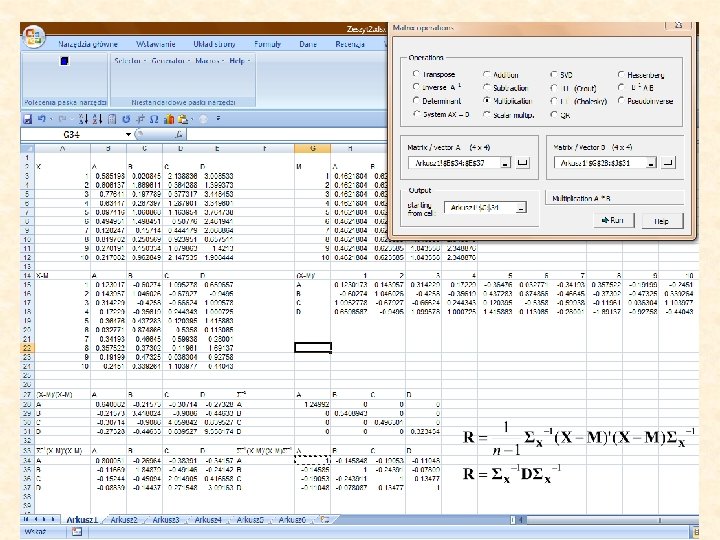This screenshot has width=720, height=540.
Task: Switch to the Arkusz2 sheet
Action: [124, 520]
